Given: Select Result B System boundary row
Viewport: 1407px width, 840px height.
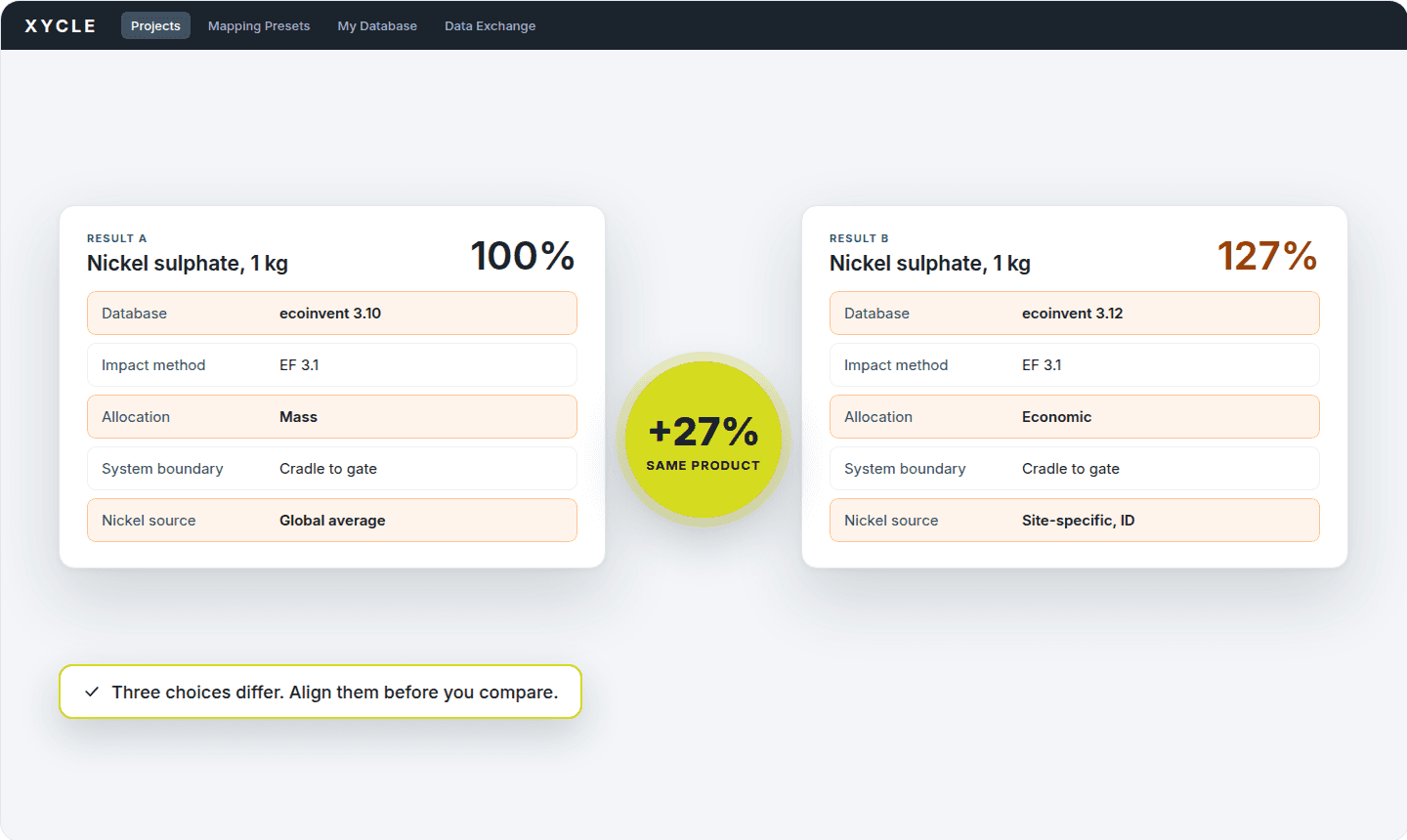Looking at the screenshot, I should (1075, 469).
